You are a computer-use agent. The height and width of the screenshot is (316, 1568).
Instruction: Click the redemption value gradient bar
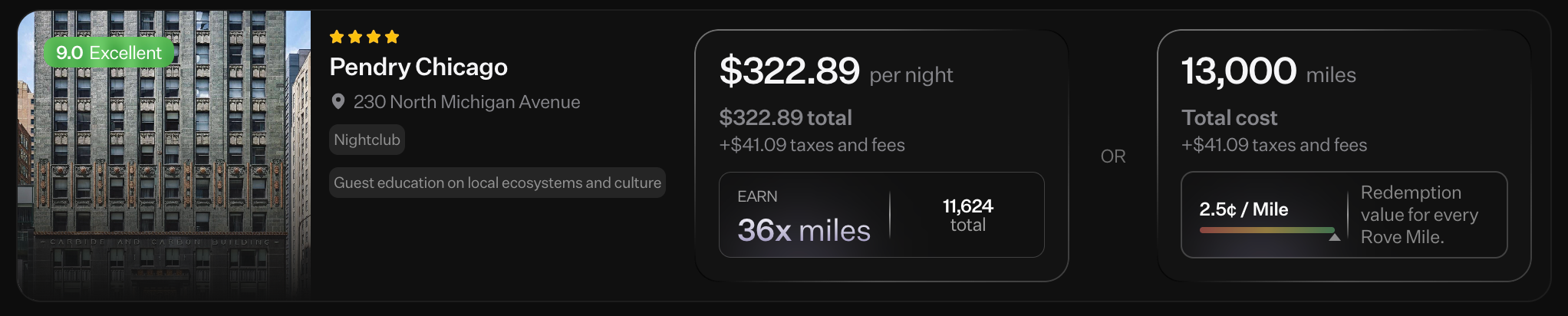[1267, 229]
